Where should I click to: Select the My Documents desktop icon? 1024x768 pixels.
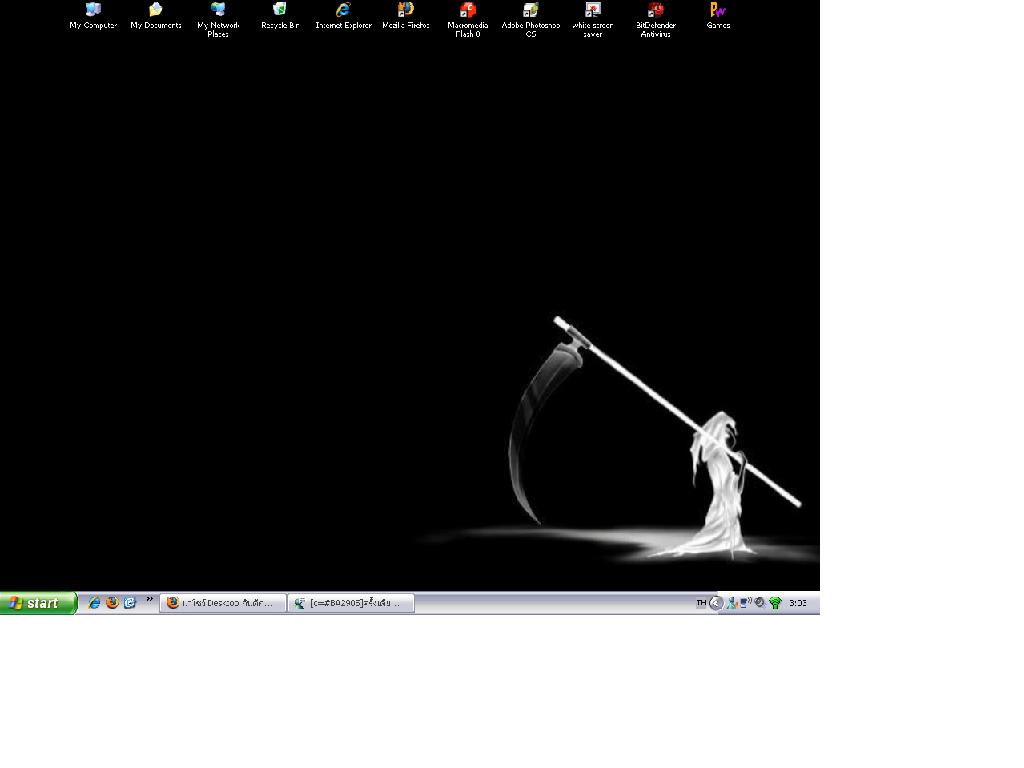pyautogui.click(x=155, y=16)
